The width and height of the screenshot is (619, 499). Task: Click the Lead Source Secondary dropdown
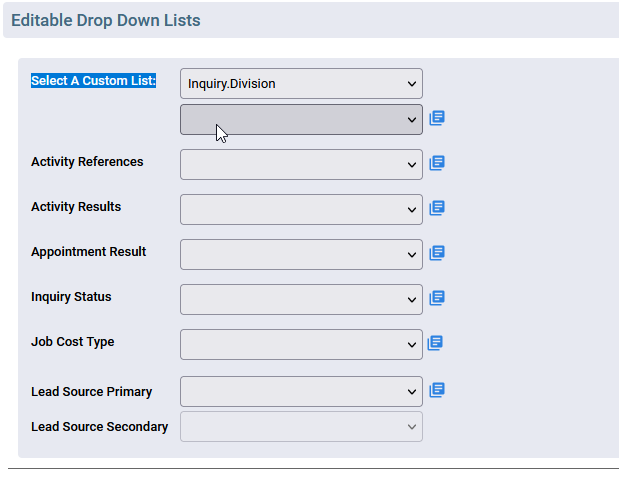pos(301,427)
